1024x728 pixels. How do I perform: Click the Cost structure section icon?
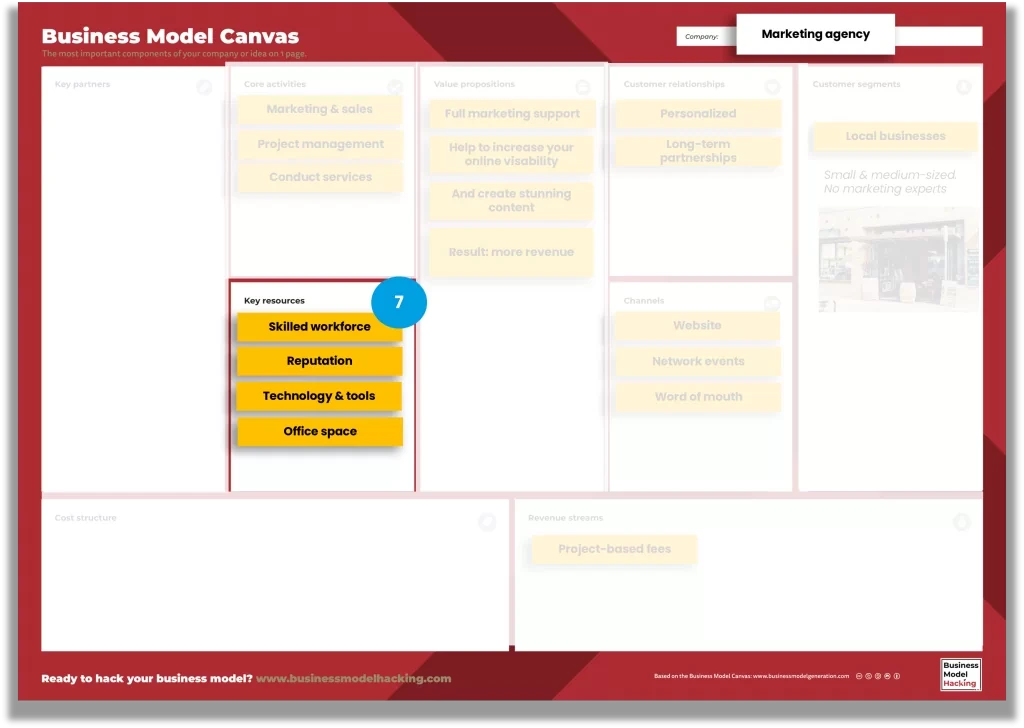coord(487,521)
